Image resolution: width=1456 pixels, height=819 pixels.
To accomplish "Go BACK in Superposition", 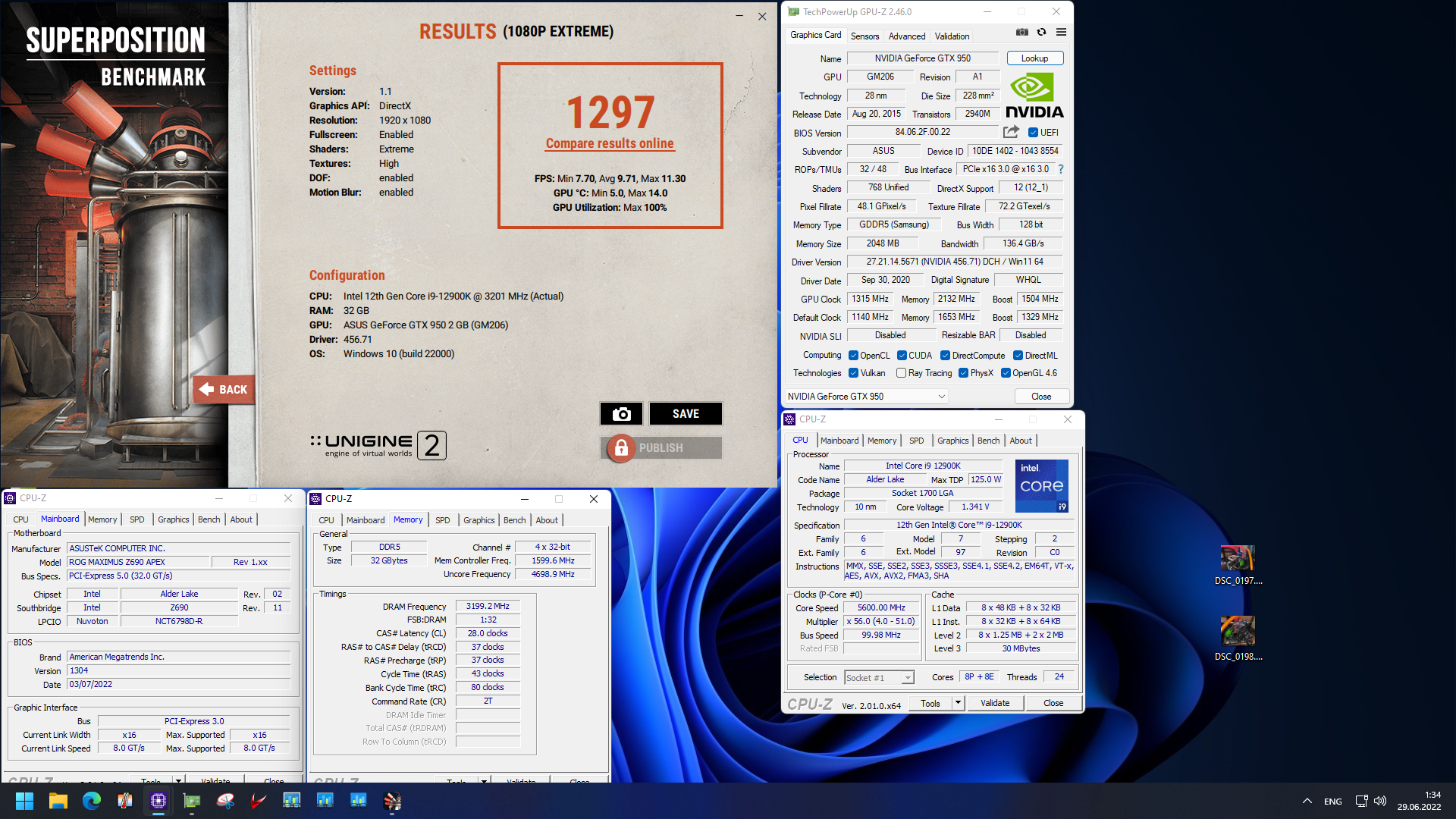I will pyautogui.click(x=223, y=389).
